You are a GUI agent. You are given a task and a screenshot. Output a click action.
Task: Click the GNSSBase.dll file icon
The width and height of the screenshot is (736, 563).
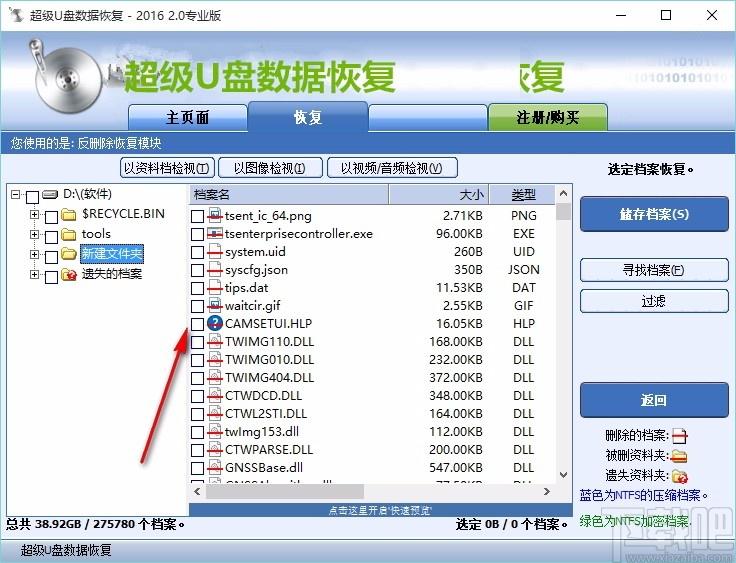[215, 468]
